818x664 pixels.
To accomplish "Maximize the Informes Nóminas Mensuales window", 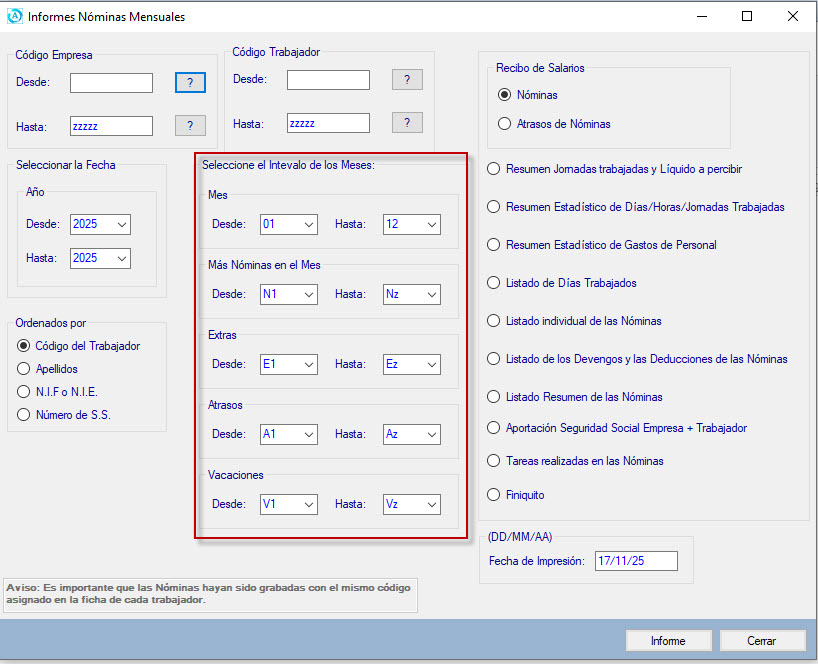I will (747, 16).
